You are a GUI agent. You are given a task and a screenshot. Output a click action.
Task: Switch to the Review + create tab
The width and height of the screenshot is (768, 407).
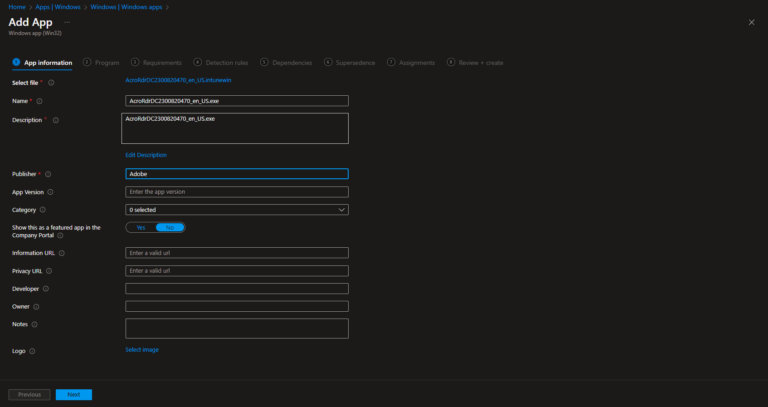pos(475,63)
